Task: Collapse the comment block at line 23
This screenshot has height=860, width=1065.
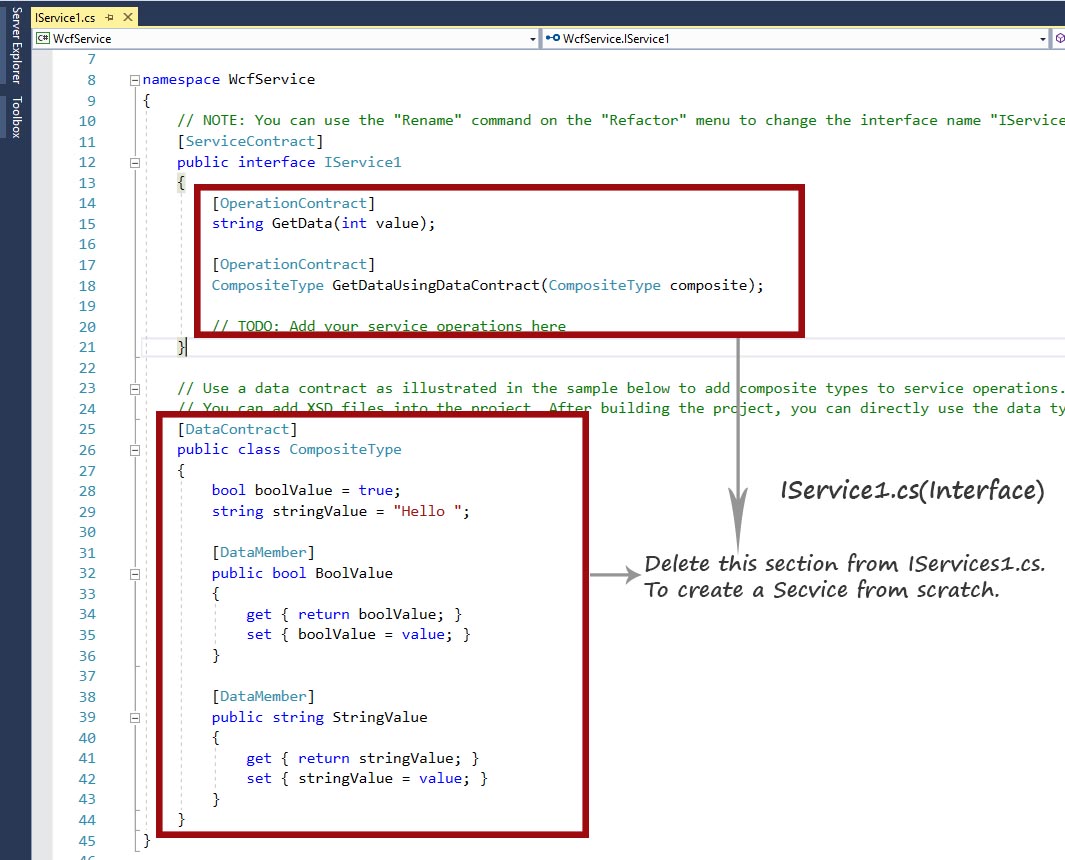Action: tap(134, 389)
